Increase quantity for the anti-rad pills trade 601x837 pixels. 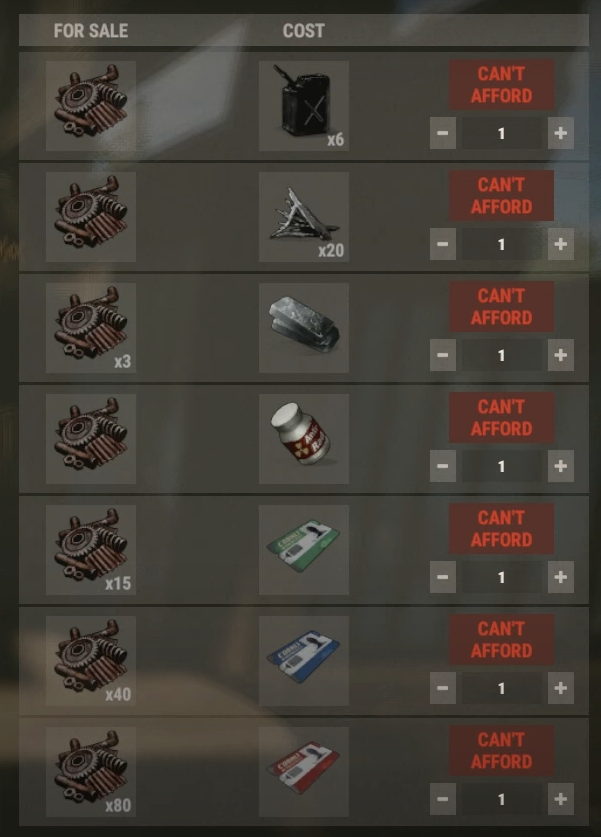(x=560, y=466)
